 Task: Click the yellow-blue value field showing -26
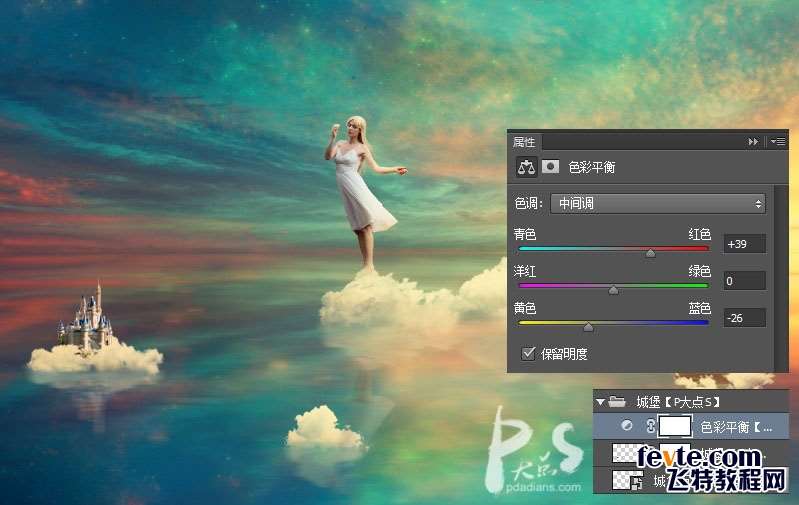(744, 317)
